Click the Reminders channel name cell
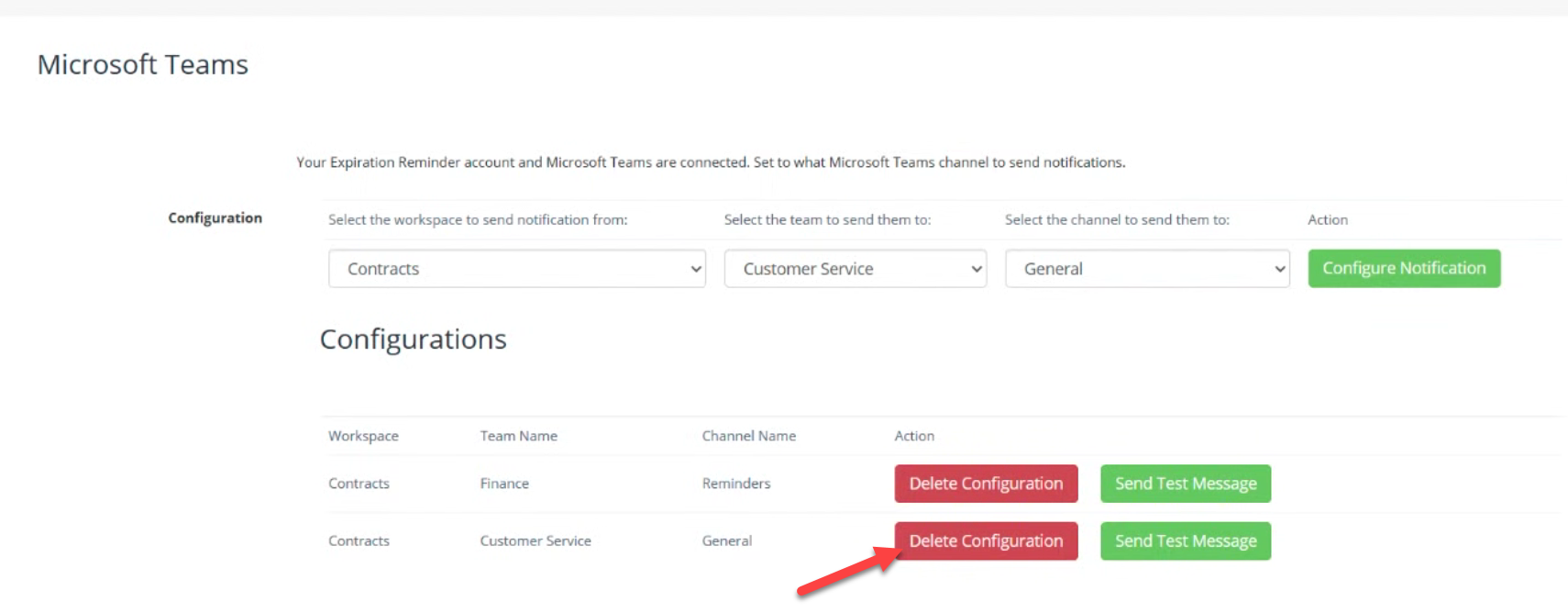This screenshot has width=1568, height=613. coord(736,484)
